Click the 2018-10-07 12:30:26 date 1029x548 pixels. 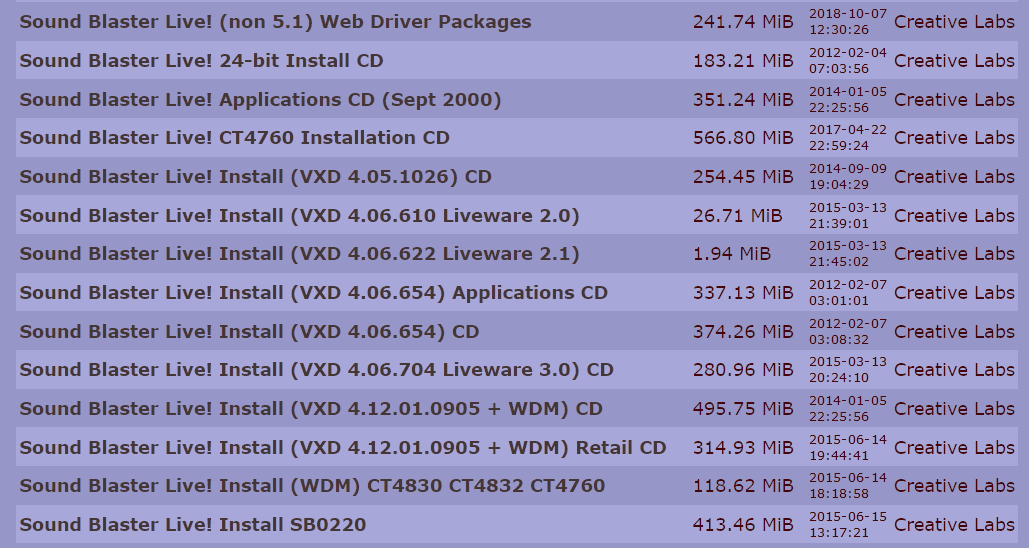(x=848, y=22)
